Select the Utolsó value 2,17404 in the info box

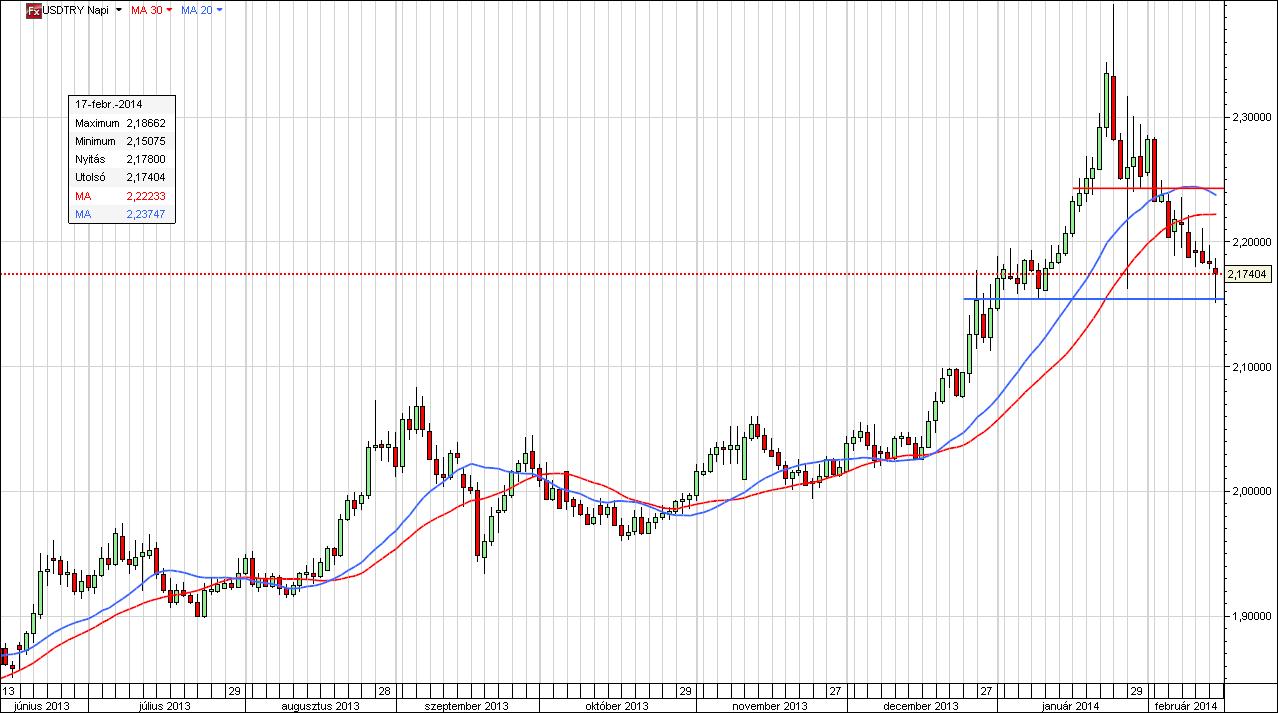(x=146, y=177)
